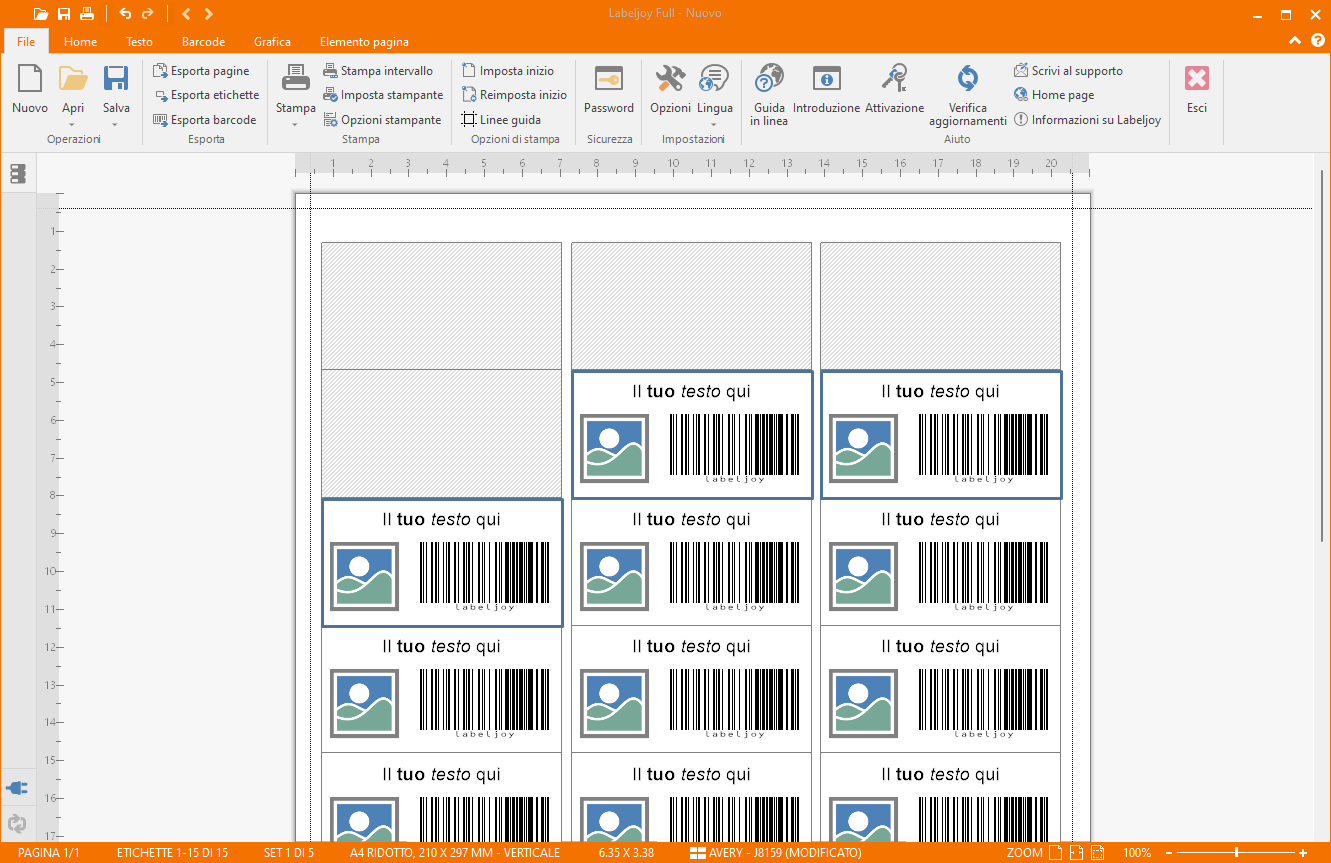Image resolution: width=1331 pixels, height=863 pixels.
Task: Go to next page with right chevron
Action: point(208,14)
